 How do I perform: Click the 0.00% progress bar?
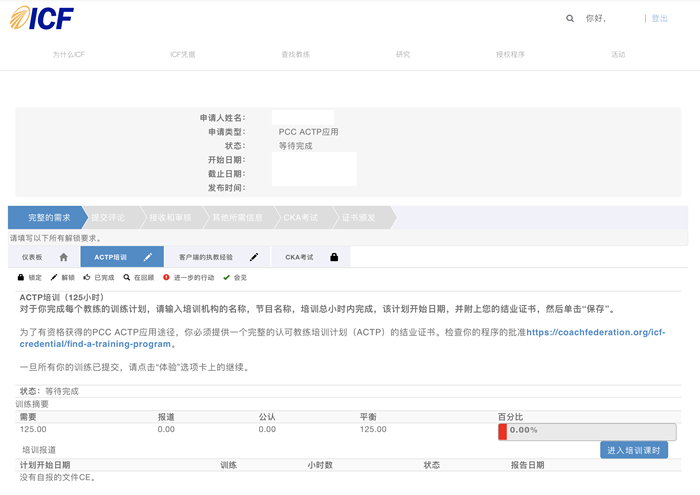[x=587, y=431]
